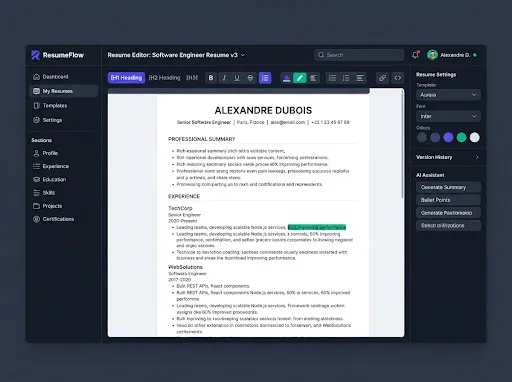Open the Font dropdown showing Inter
The image size is (512, 382).
point(448,116)
